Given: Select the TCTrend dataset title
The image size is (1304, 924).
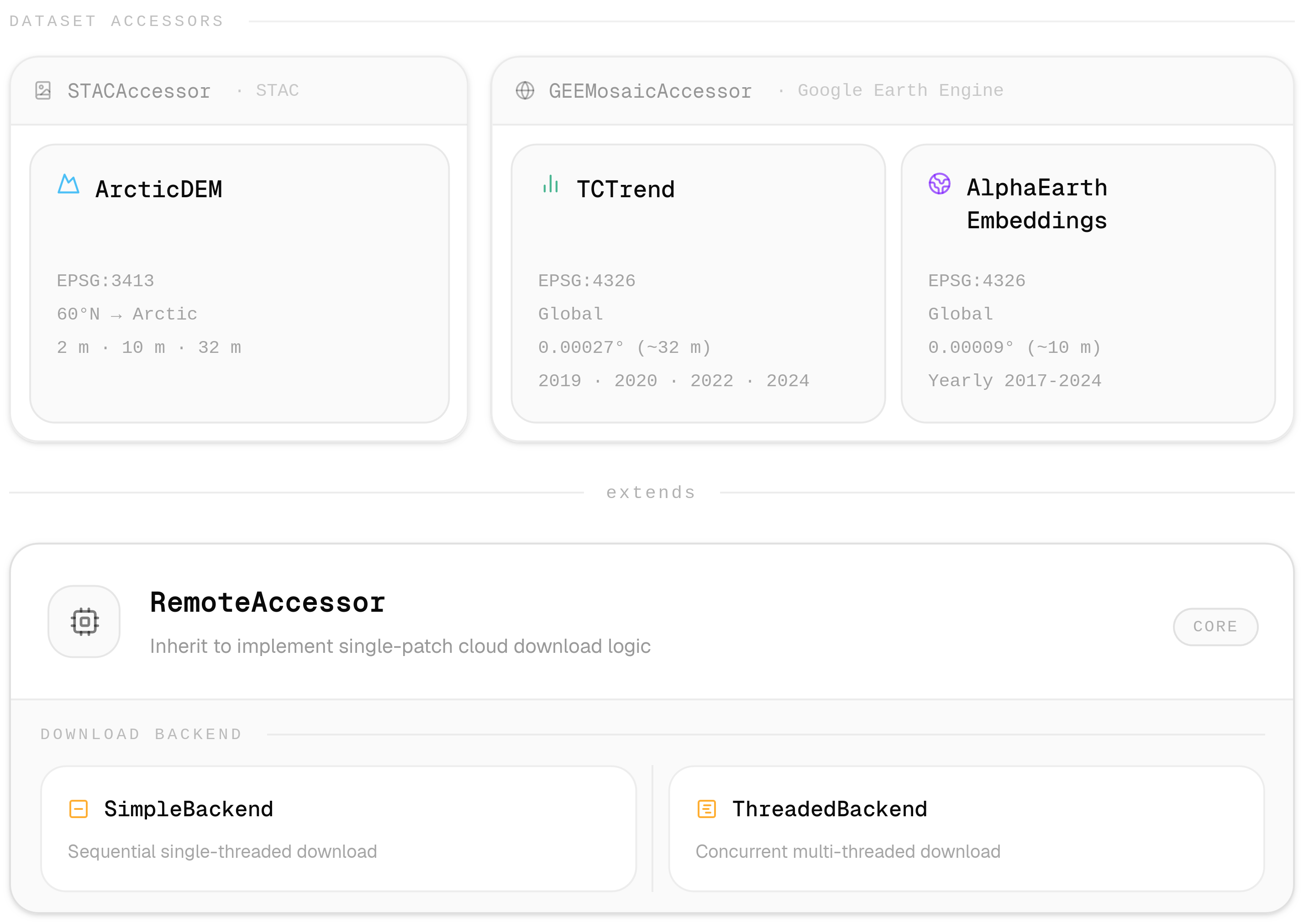Looking at the screenshot, I should click(x=626, y=189).
